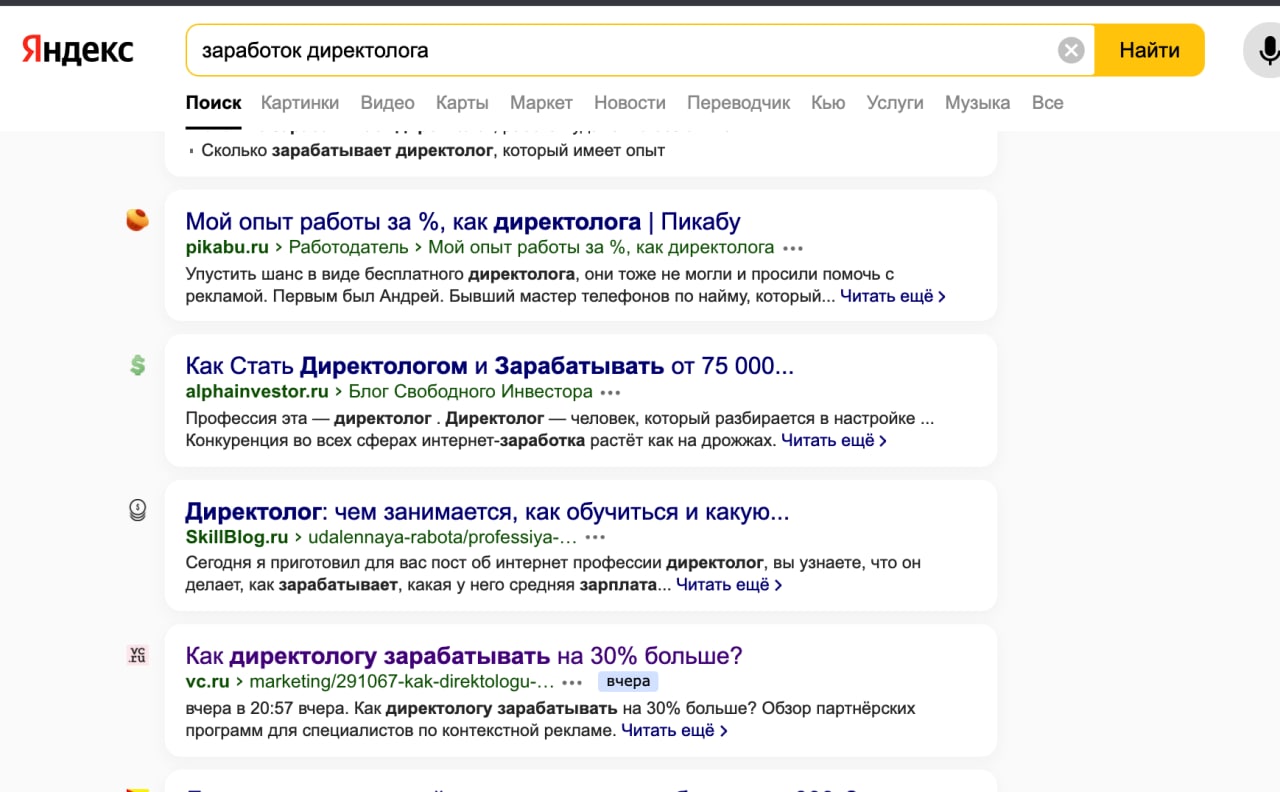Activate voice search microphone icon
This screenshot has width=1280, height=792.
tap(1268, 50)
